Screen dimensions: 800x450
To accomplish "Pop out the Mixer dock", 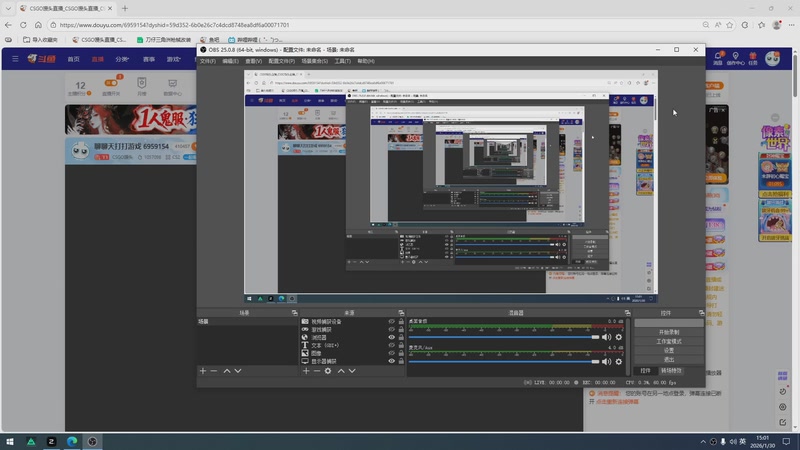I will 628,313.
